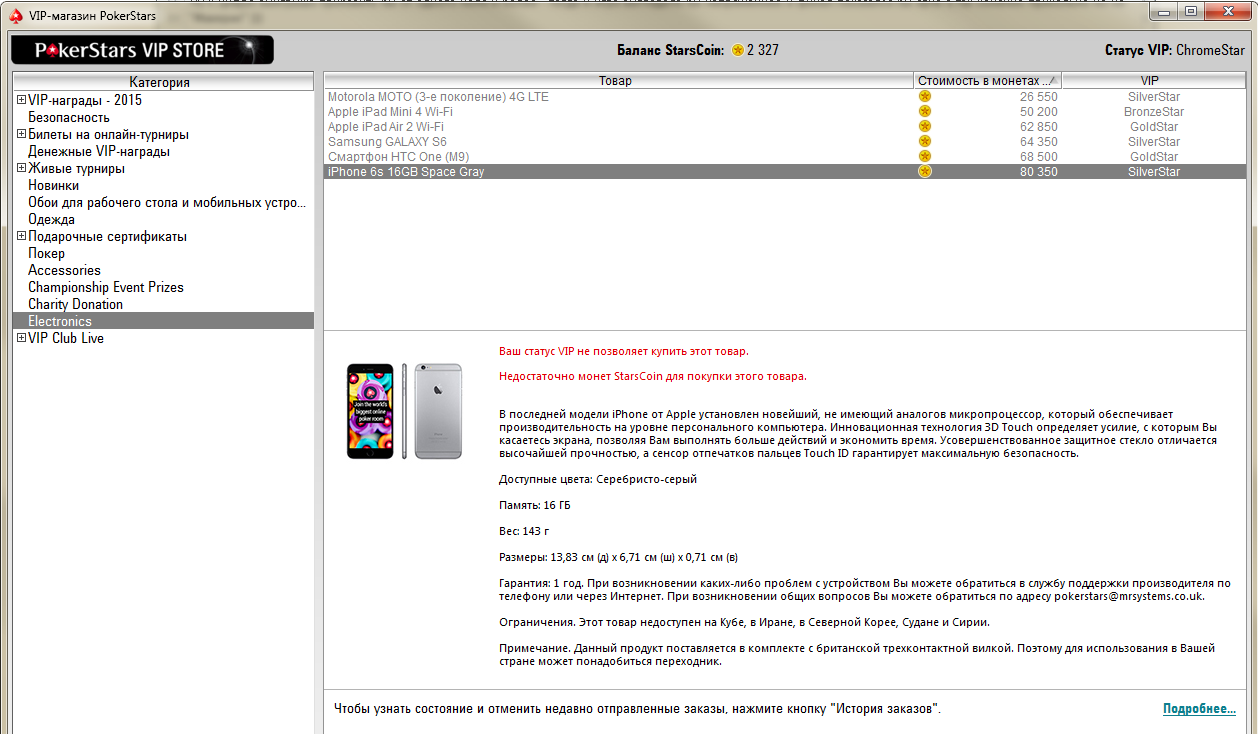
Task: Click the PokerStars VIP Store logo
Action: pos(142,50)
